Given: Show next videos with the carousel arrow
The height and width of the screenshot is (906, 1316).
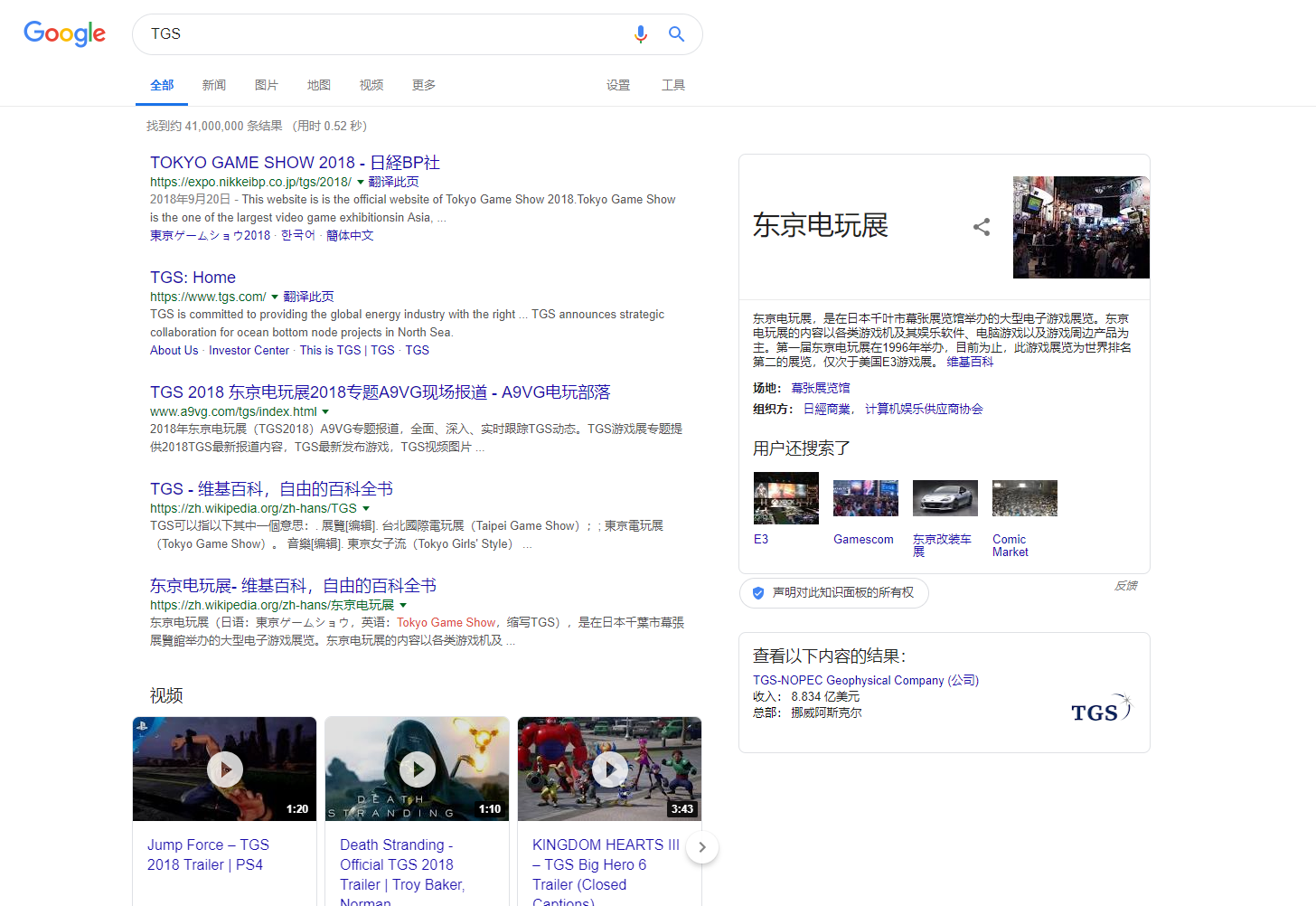Looking at the screenshot, I should pyautogui.click(x=702, y=847).
